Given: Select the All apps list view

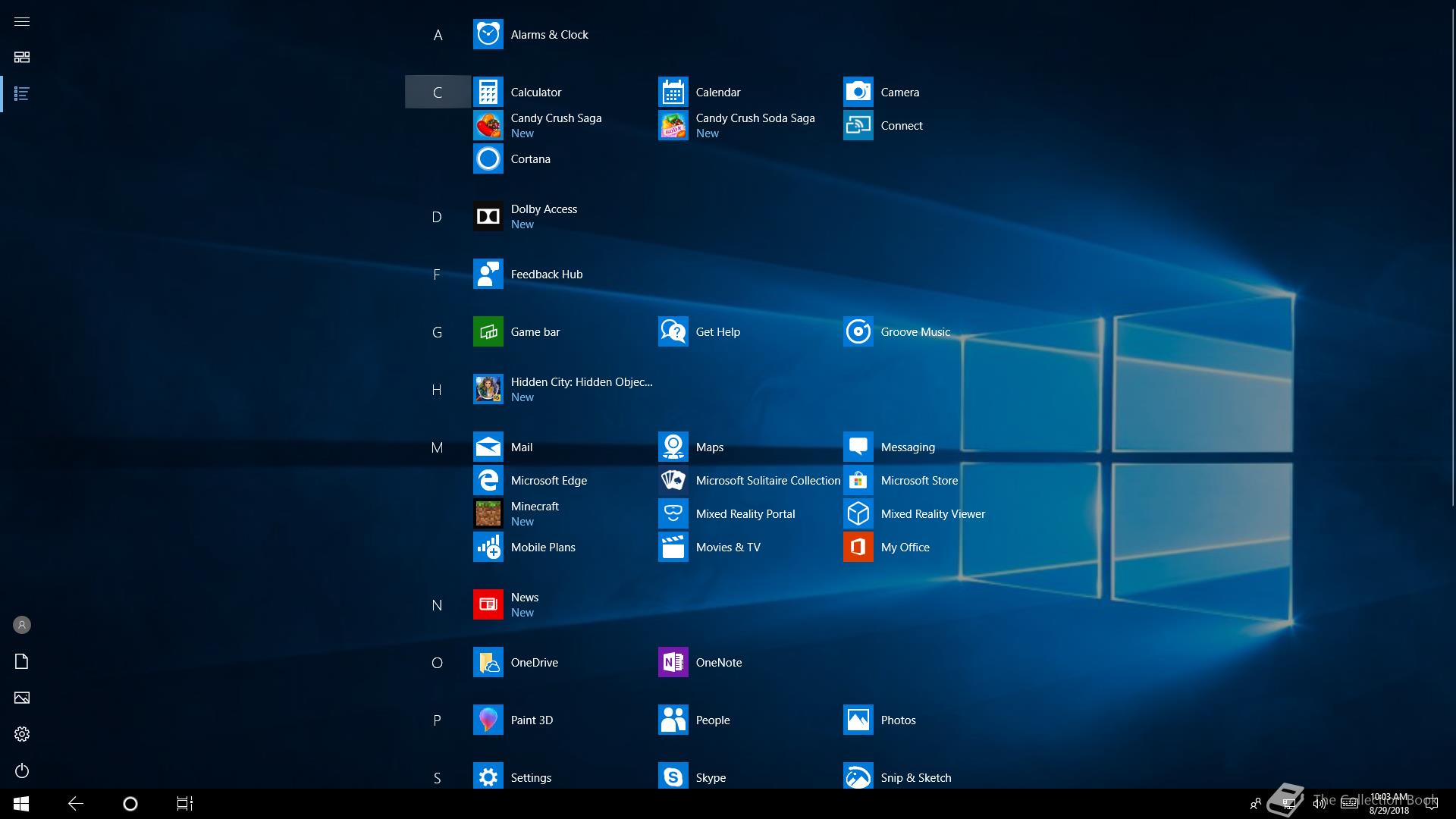Looking at the screenshot, I should (x=22, y=94).
